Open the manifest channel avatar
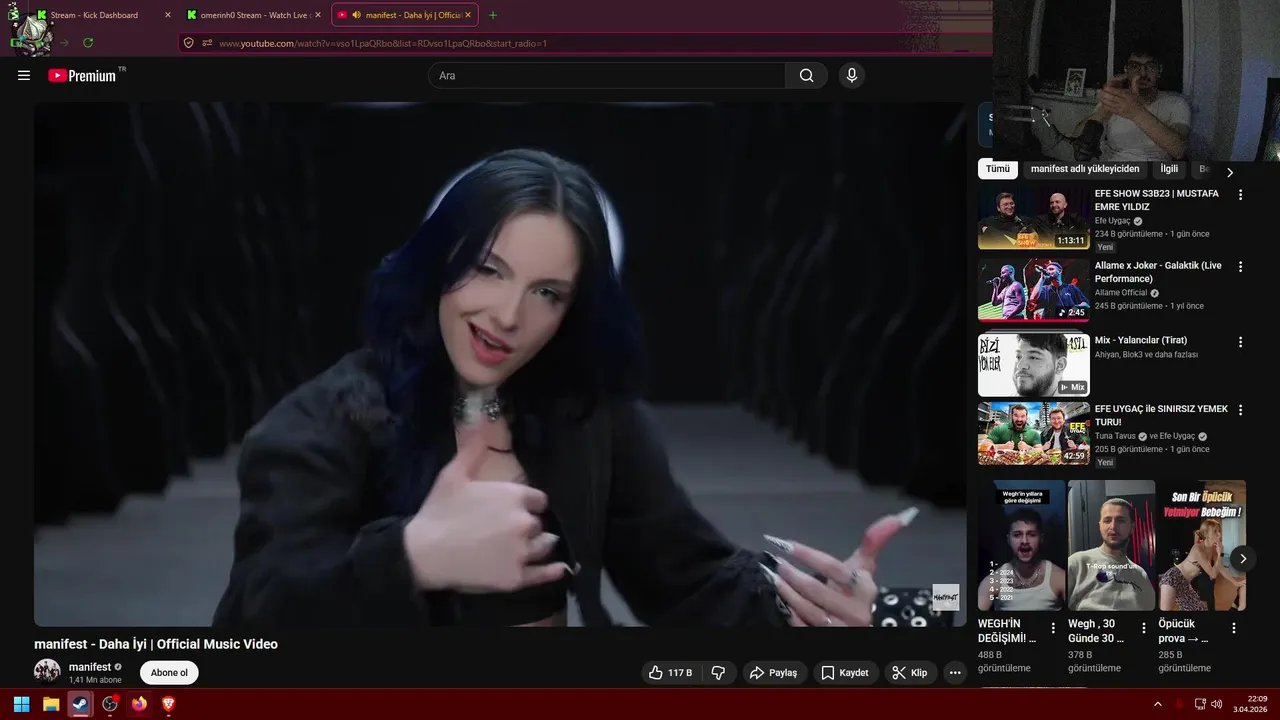The height and width of the screenshot is (720, 1280). click(47, 672)
